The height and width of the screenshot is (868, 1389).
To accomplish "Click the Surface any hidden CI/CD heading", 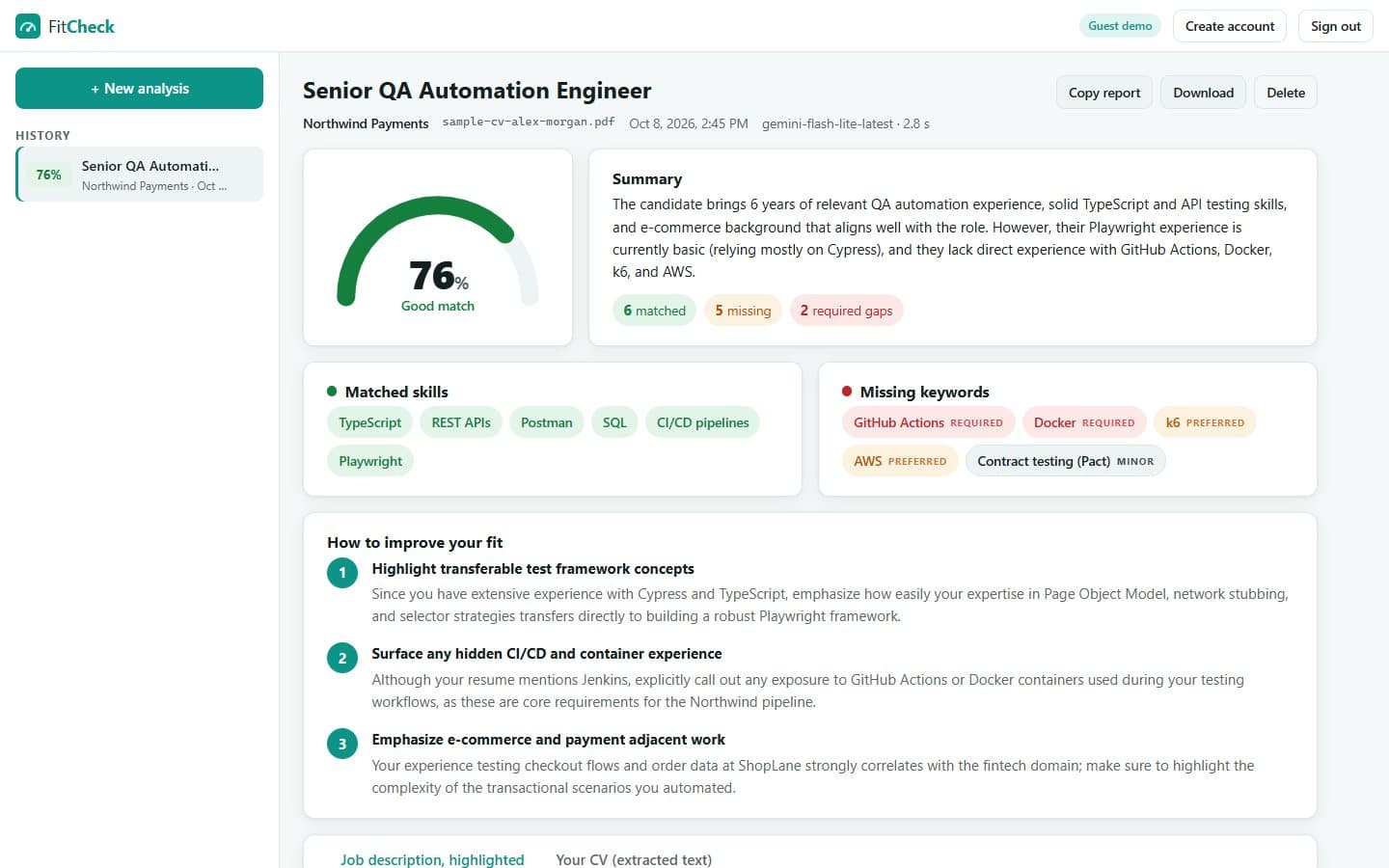I will 547,654.
